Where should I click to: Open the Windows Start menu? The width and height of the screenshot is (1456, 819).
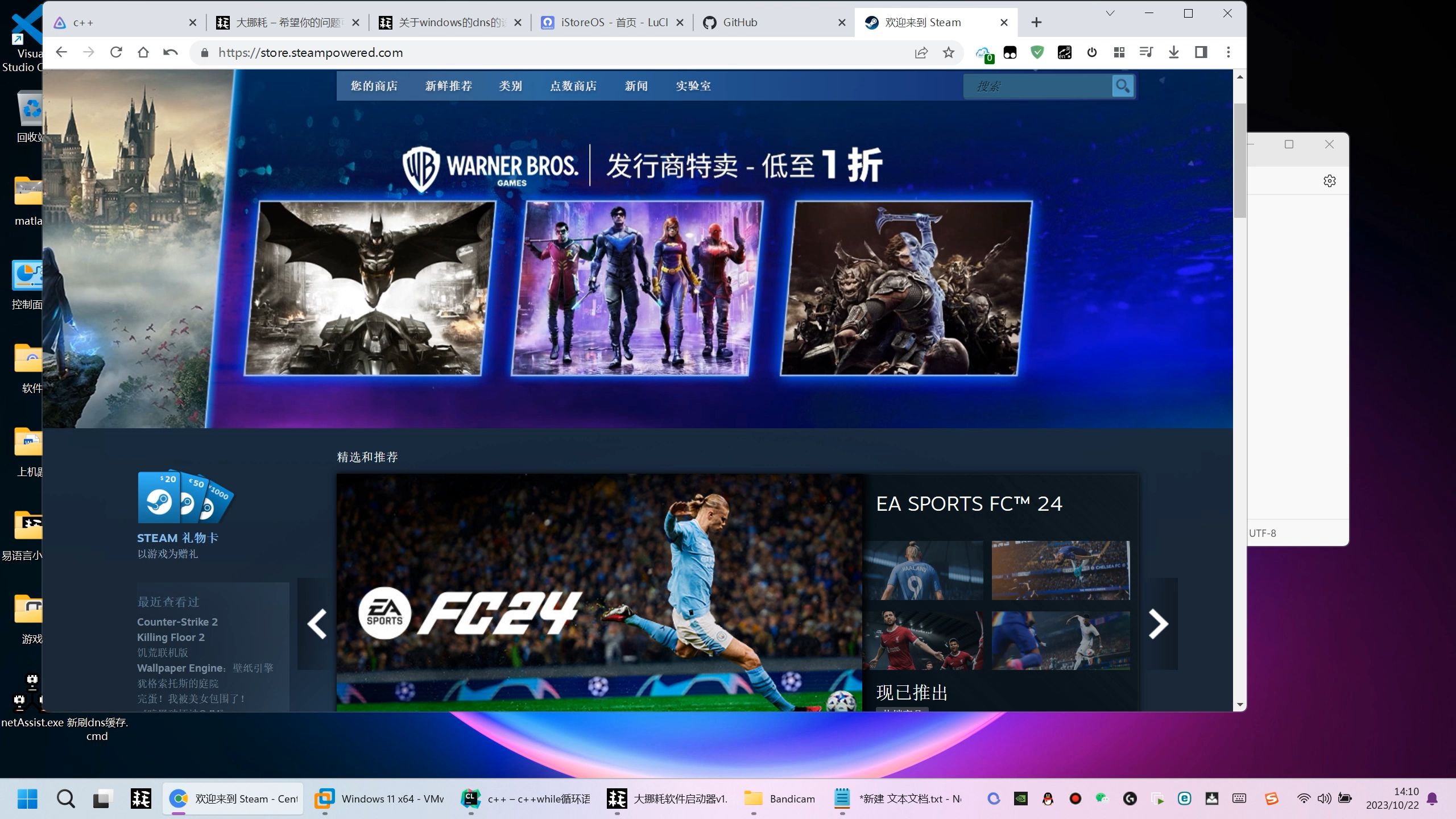coord(27,799)
